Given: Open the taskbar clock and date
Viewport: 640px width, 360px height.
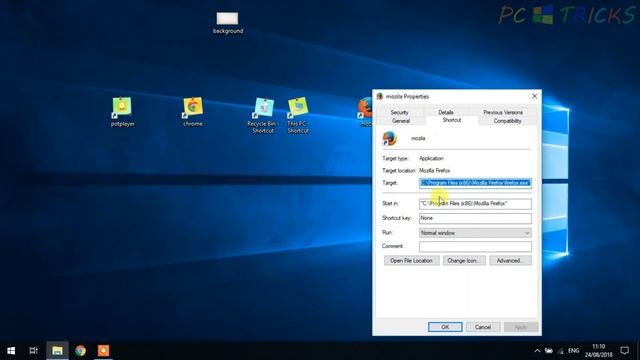Looking at the screenshot, I should 598,351.
